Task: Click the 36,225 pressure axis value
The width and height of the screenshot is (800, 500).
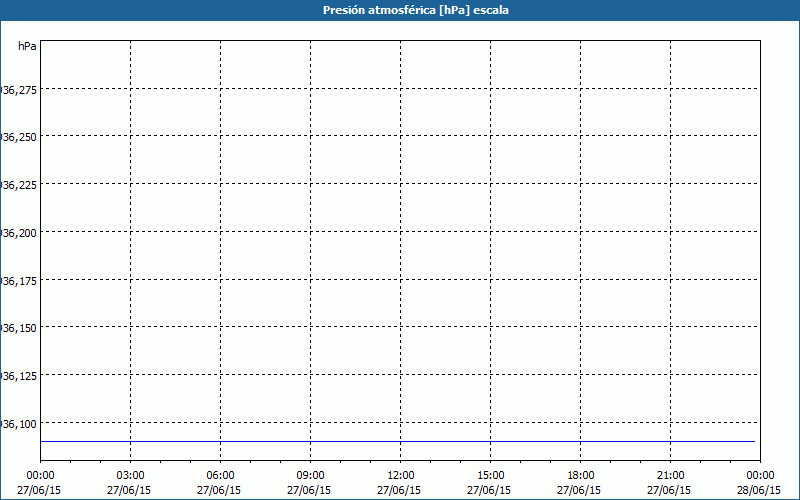Action: click(x=19, y=185)
